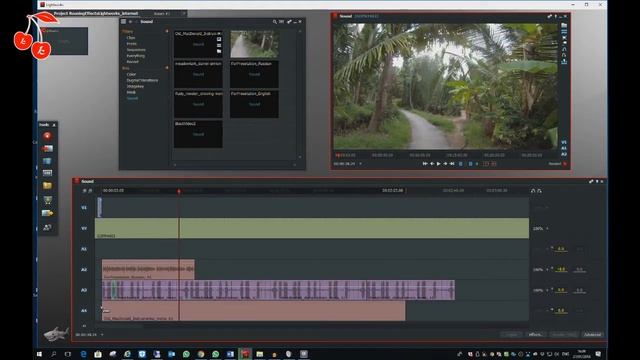Toggle the A4 track in timeline

84,311
